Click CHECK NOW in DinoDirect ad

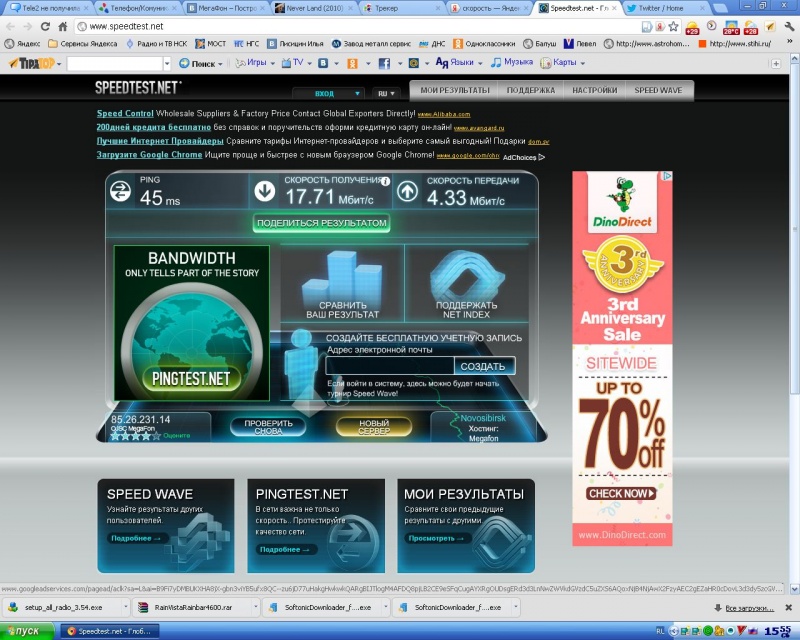[x=620, y=494]
